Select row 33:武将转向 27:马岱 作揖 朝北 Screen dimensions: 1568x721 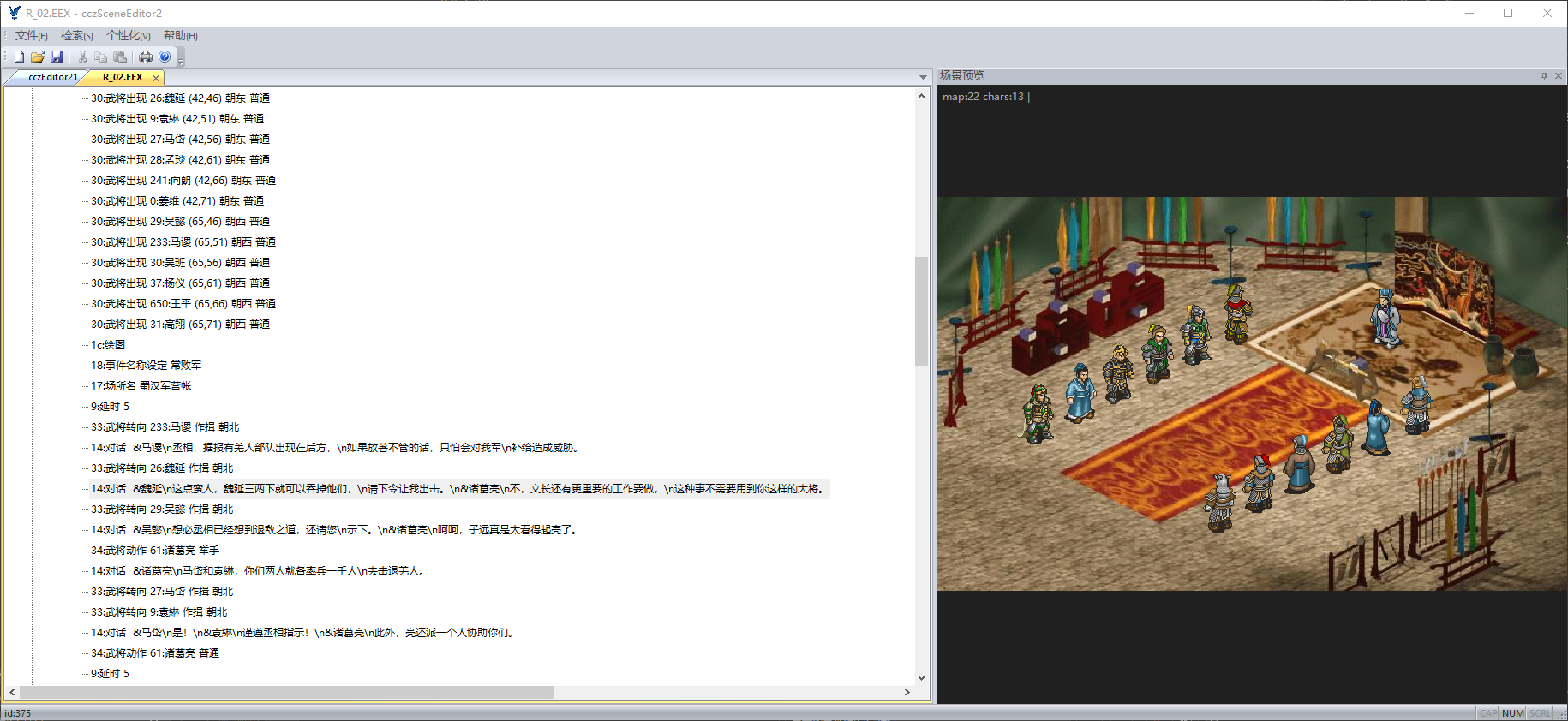click(162, 592)
